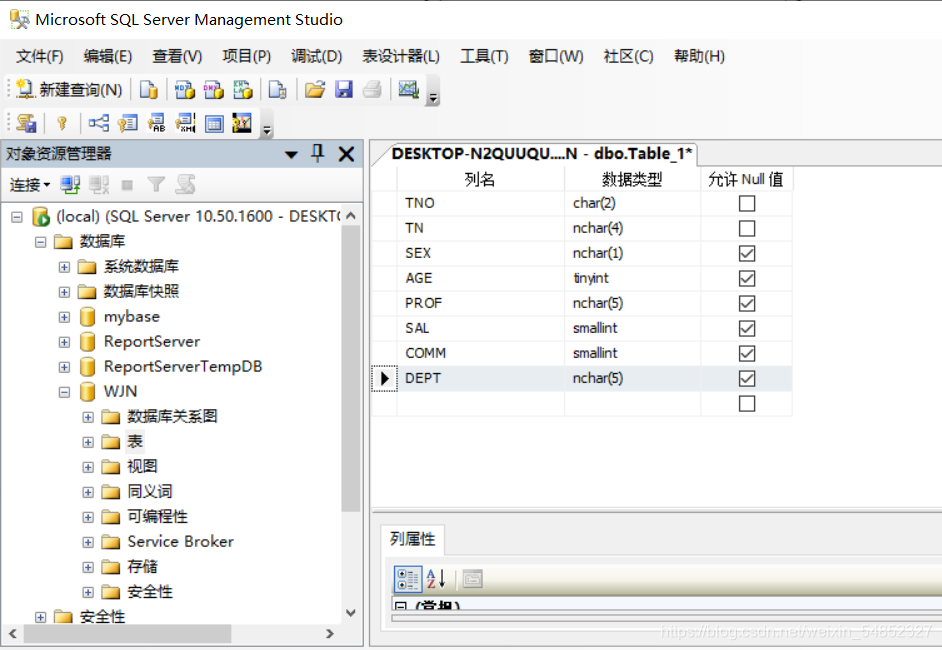Uncheck Allow Null for COMM column

click(747, 353)
